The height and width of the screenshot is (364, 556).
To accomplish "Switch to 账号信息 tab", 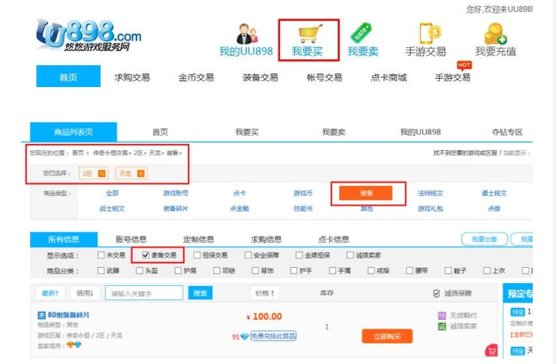I will pos(131,239).
